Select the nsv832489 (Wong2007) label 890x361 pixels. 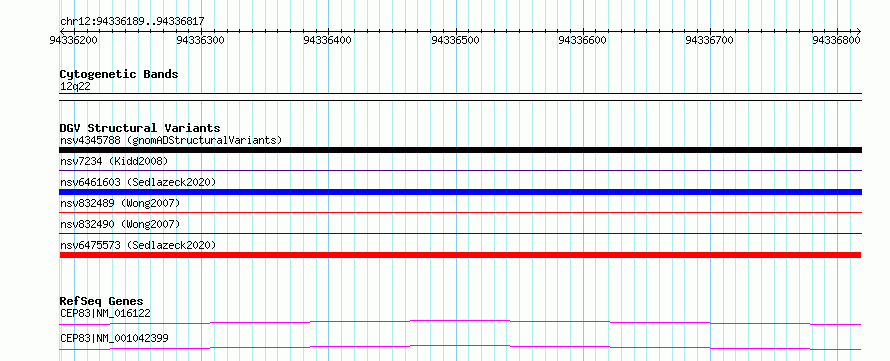click(120, 203)
